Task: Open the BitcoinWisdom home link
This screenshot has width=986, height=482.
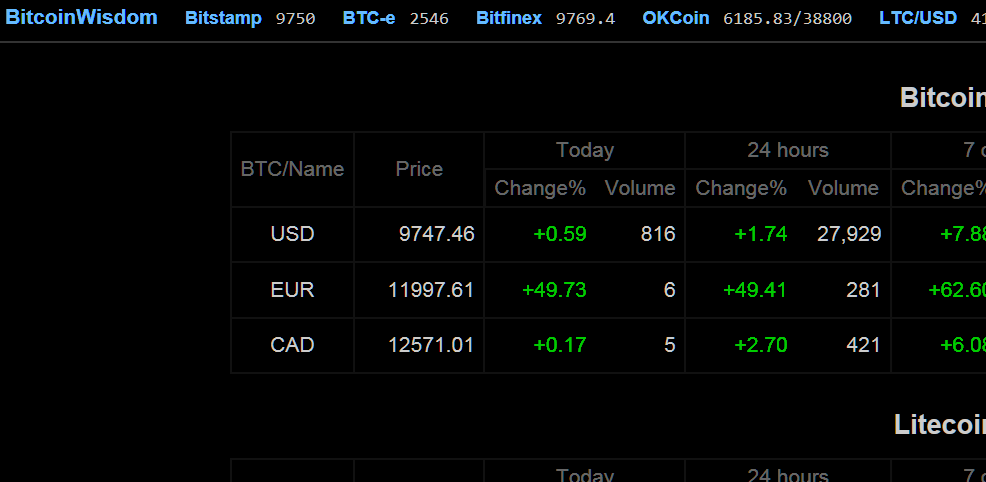Action: [81, 17]
